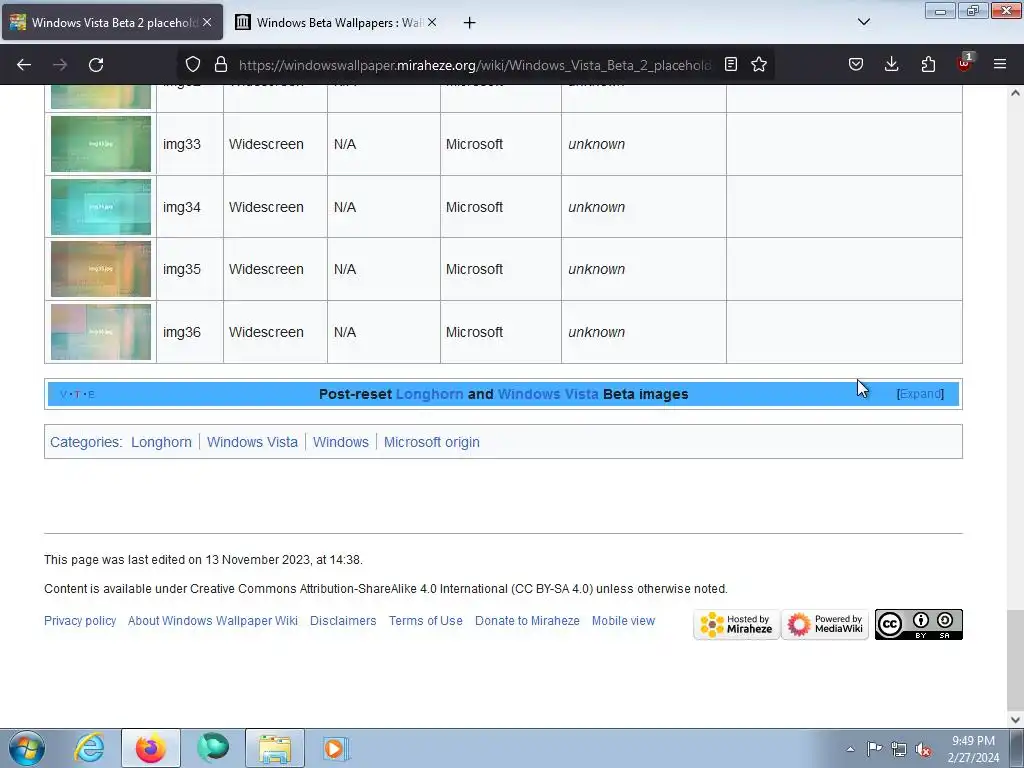Open Windows Media Player taskbar icon
Viewport: 1024px width, 768px height.
click(336, 748)
